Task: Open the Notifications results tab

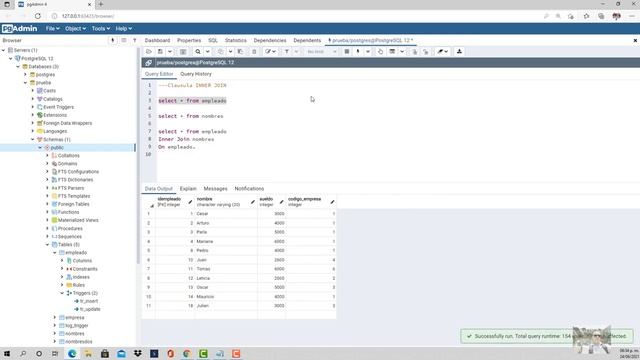Action: [x=249, y=189]
